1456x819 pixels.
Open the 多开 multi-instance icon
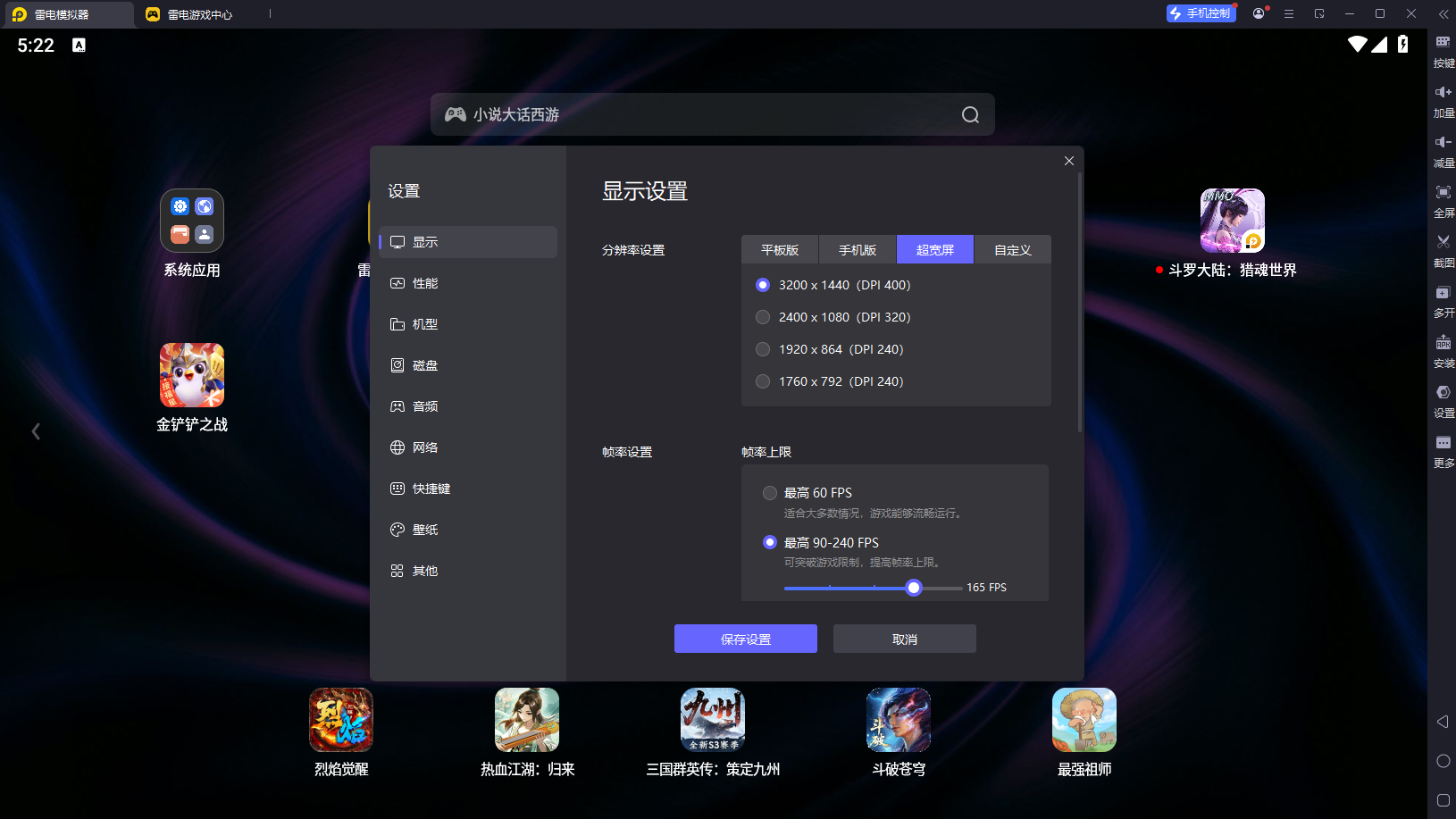1443,293
